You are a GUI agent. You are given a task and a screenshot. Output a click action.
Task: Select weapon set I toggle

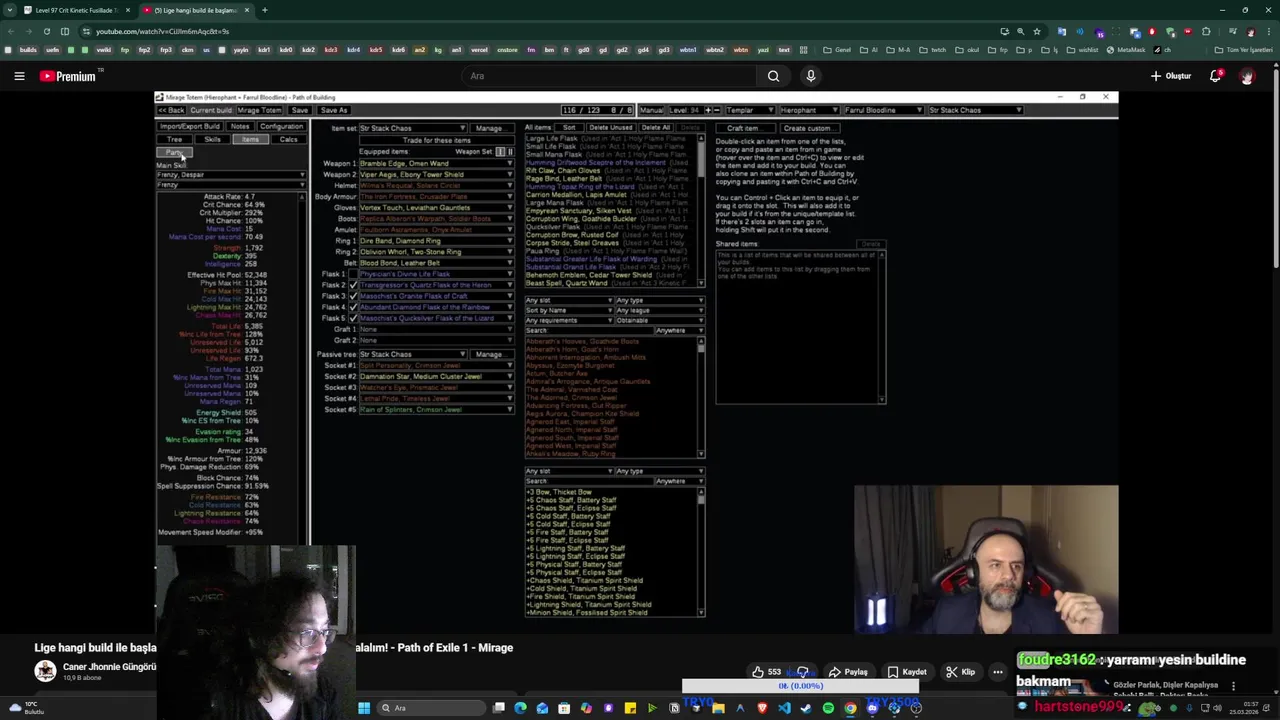[500, 152]
